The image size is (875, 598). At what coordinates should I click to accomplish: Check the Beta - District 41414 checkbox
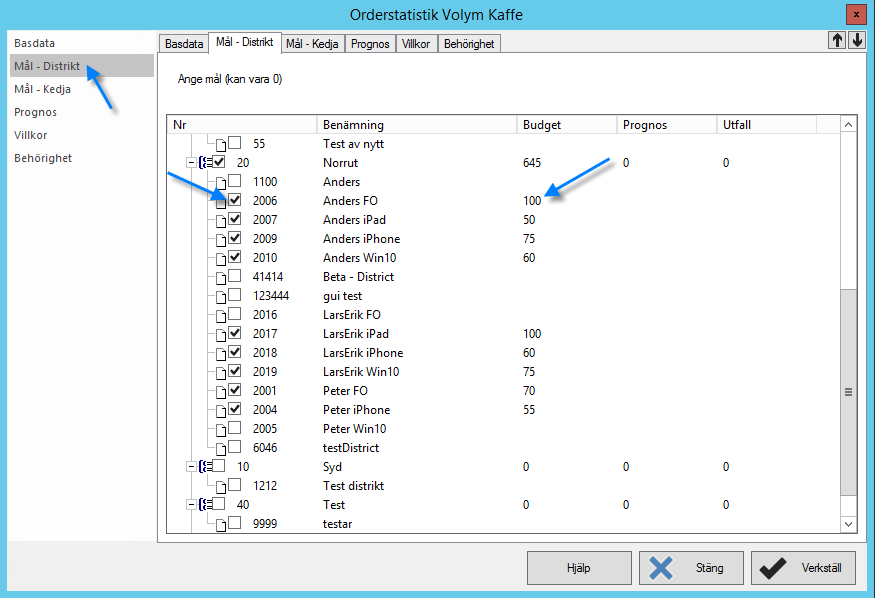[x=234, y=276]
